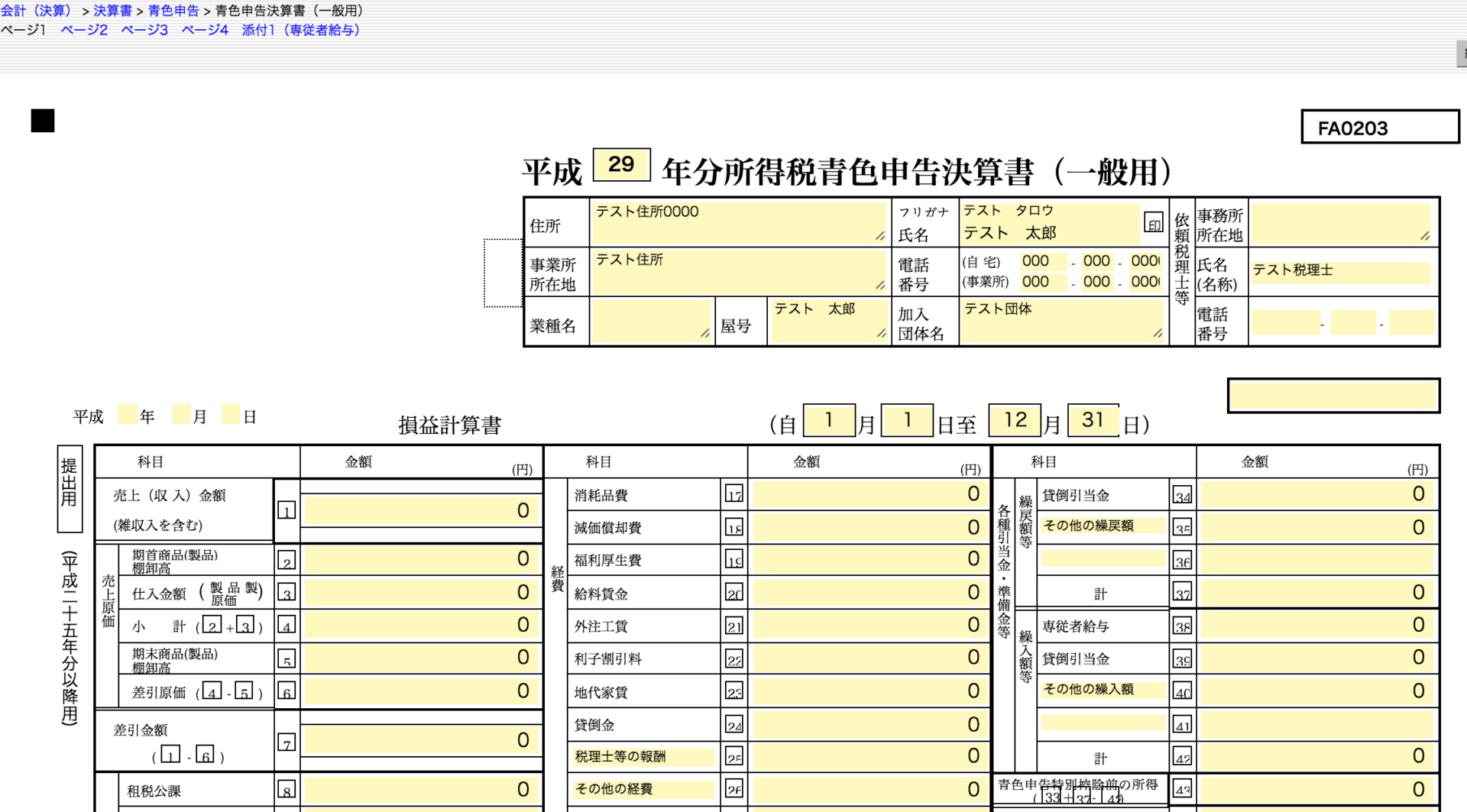Edit 減価償却費 amount row 18
The height and width of the screenshot is (812, 1467).
[x=870, y=527]
